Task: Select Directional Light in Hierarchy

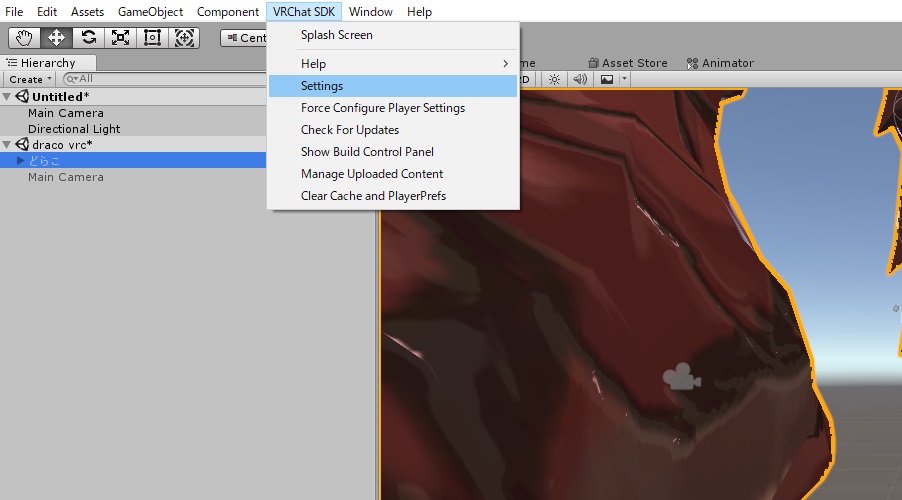Action: 74,129
